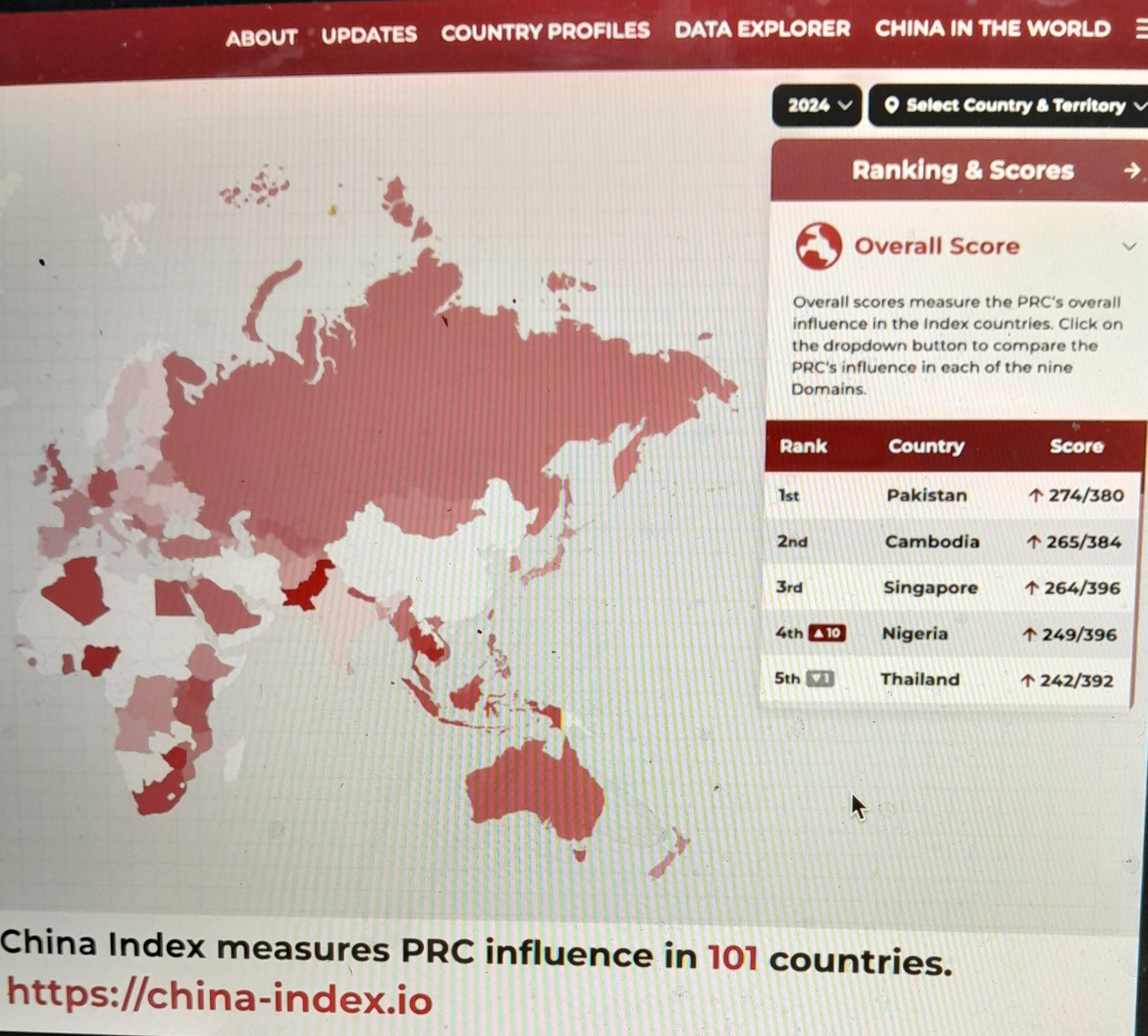Open the 2024 year dropdown
This screenshot has height=1036, width=1148.
817,105
